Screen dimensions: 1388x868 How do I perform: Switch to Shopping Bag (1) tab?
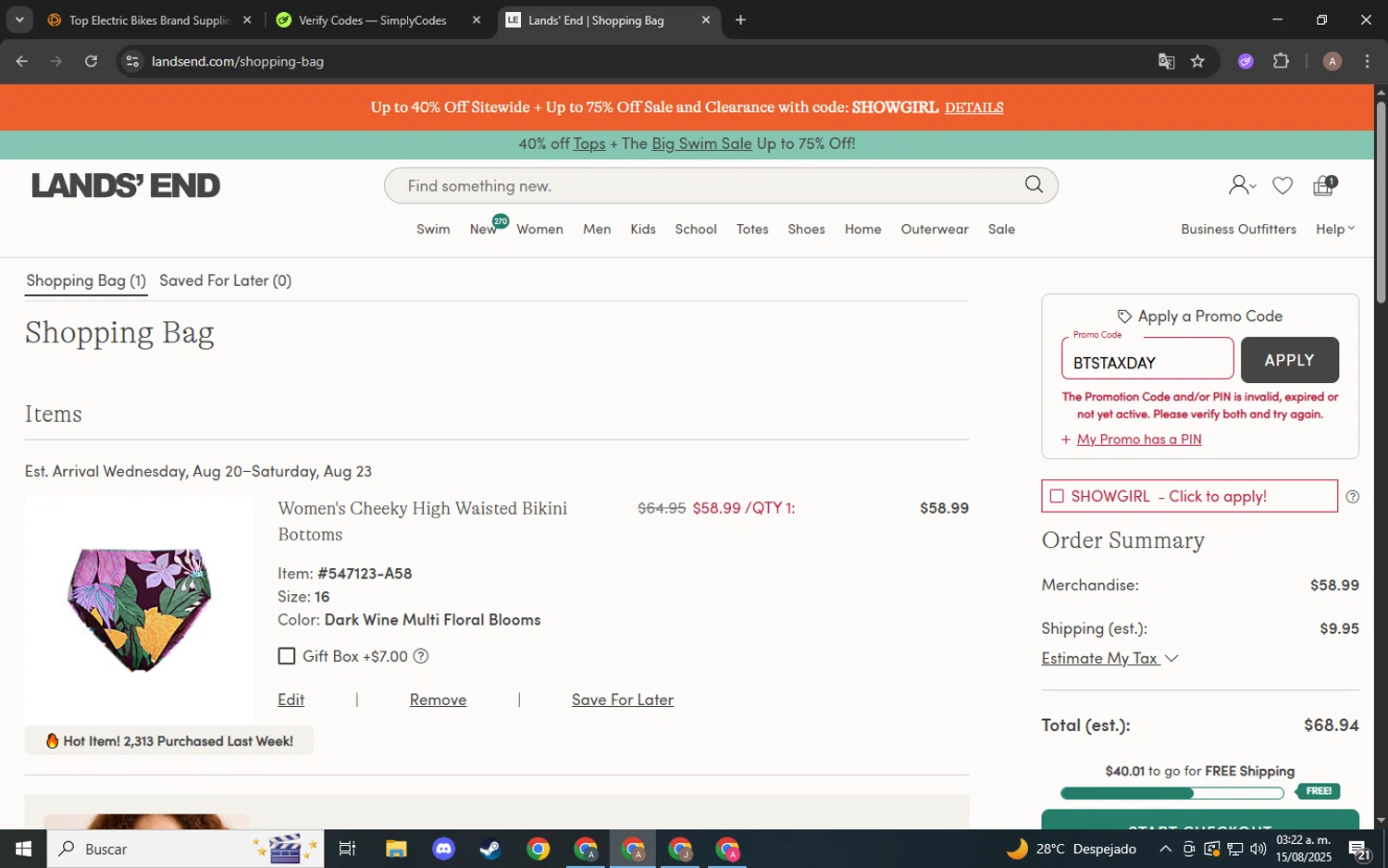point(86,280)
